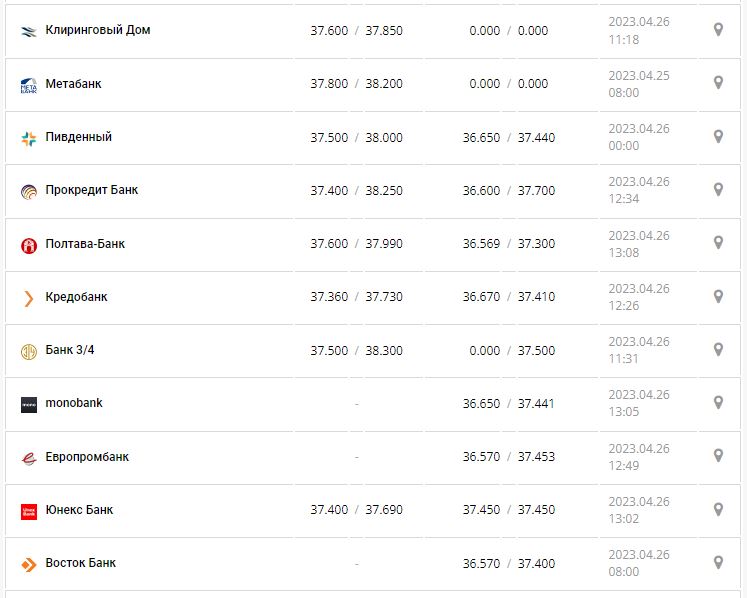
Task: Click the map pin for Клиринговый Дом
Action: (x=718, y=30)
